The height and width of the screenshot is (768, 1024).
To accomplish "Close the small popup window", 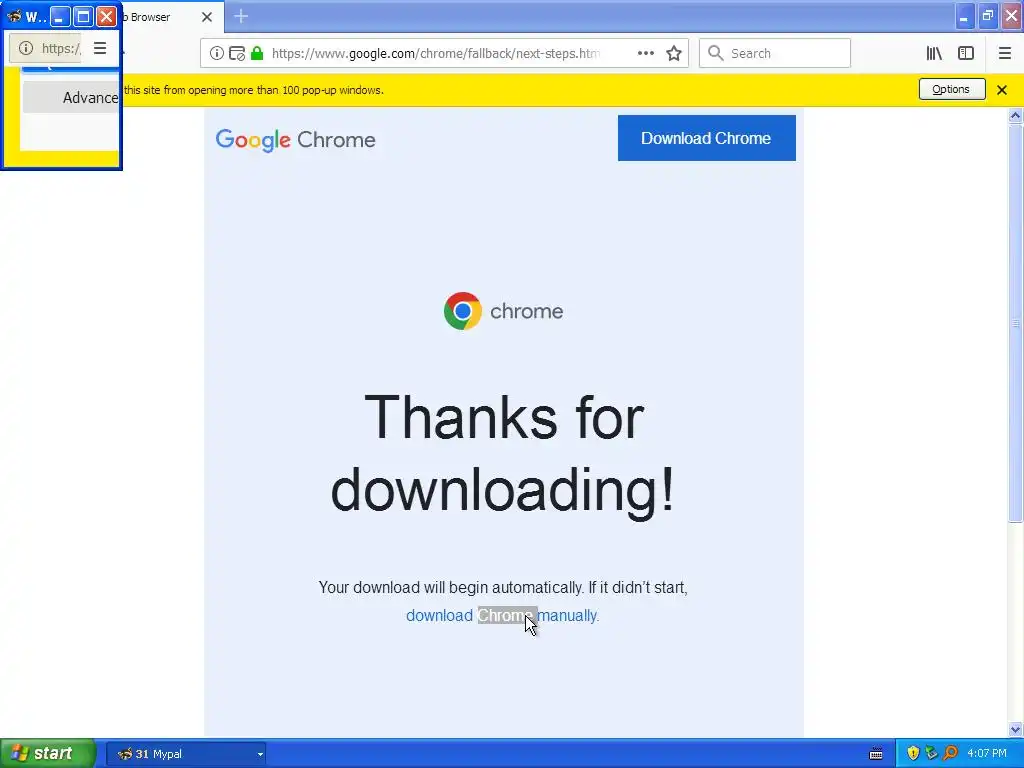I will click(106, 17).
